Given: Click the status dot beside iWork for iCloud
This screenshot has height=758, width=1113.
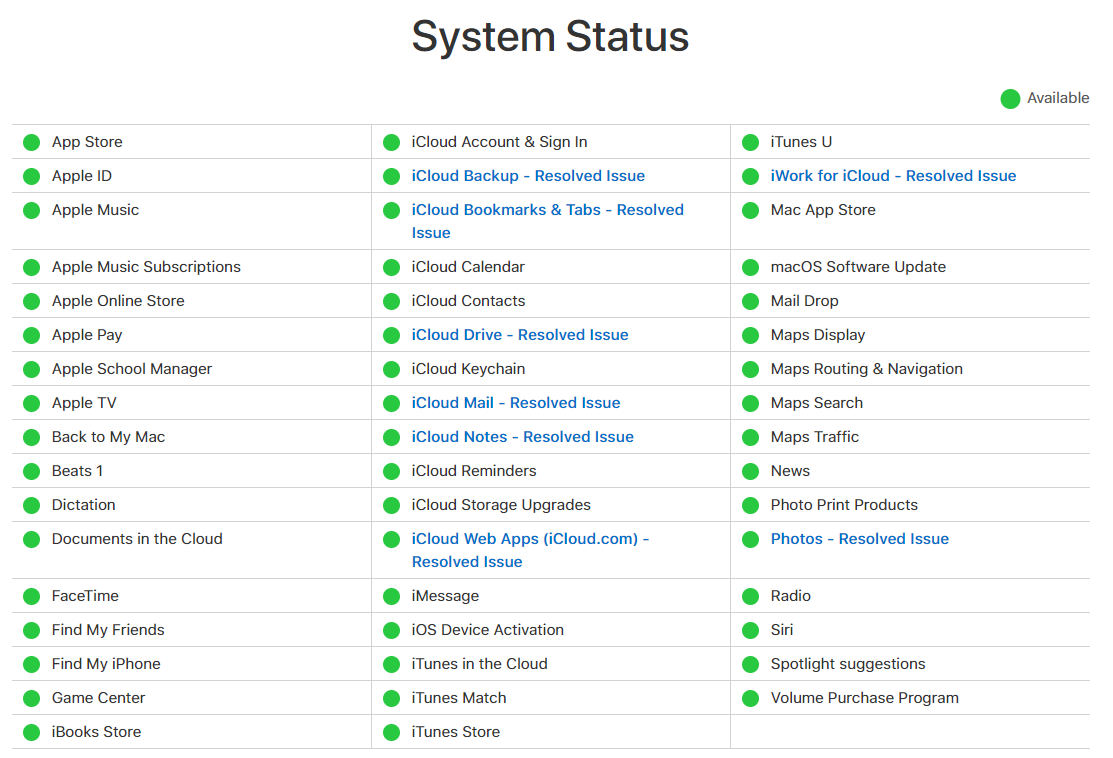Looking at the screenshot, I should coord(750,177).
